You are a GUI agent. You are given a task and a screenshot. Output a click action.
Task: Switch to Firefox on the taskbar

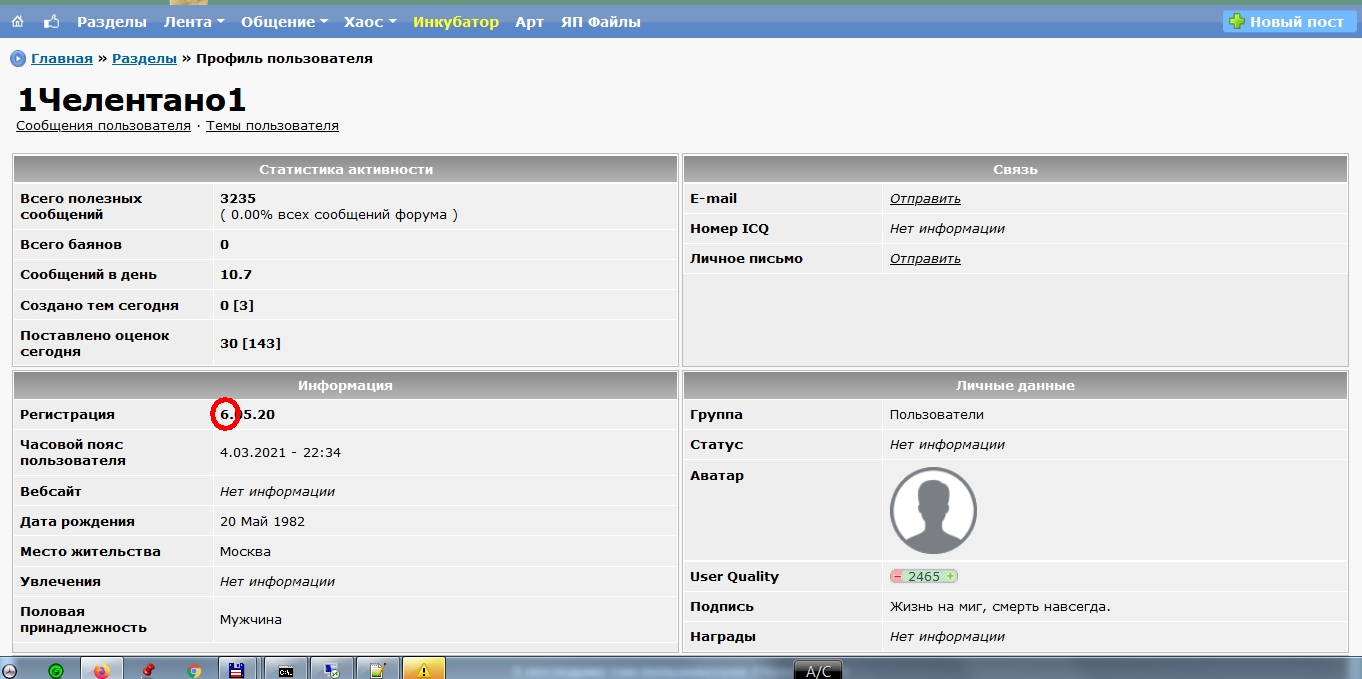pyautogui.click(x=101, y=670)
